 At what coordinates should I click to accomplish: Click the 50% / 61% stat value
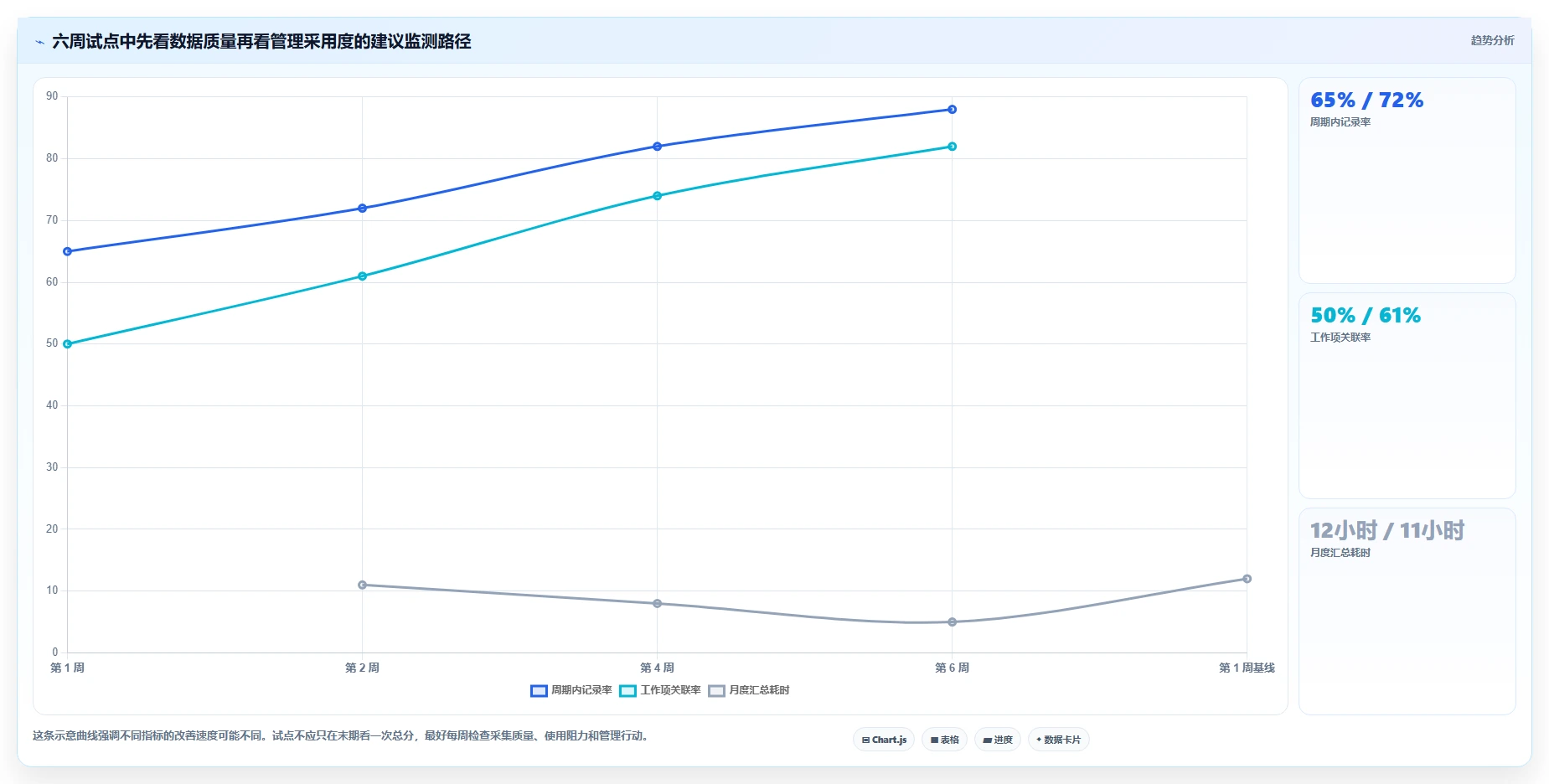pos(1366,316)
